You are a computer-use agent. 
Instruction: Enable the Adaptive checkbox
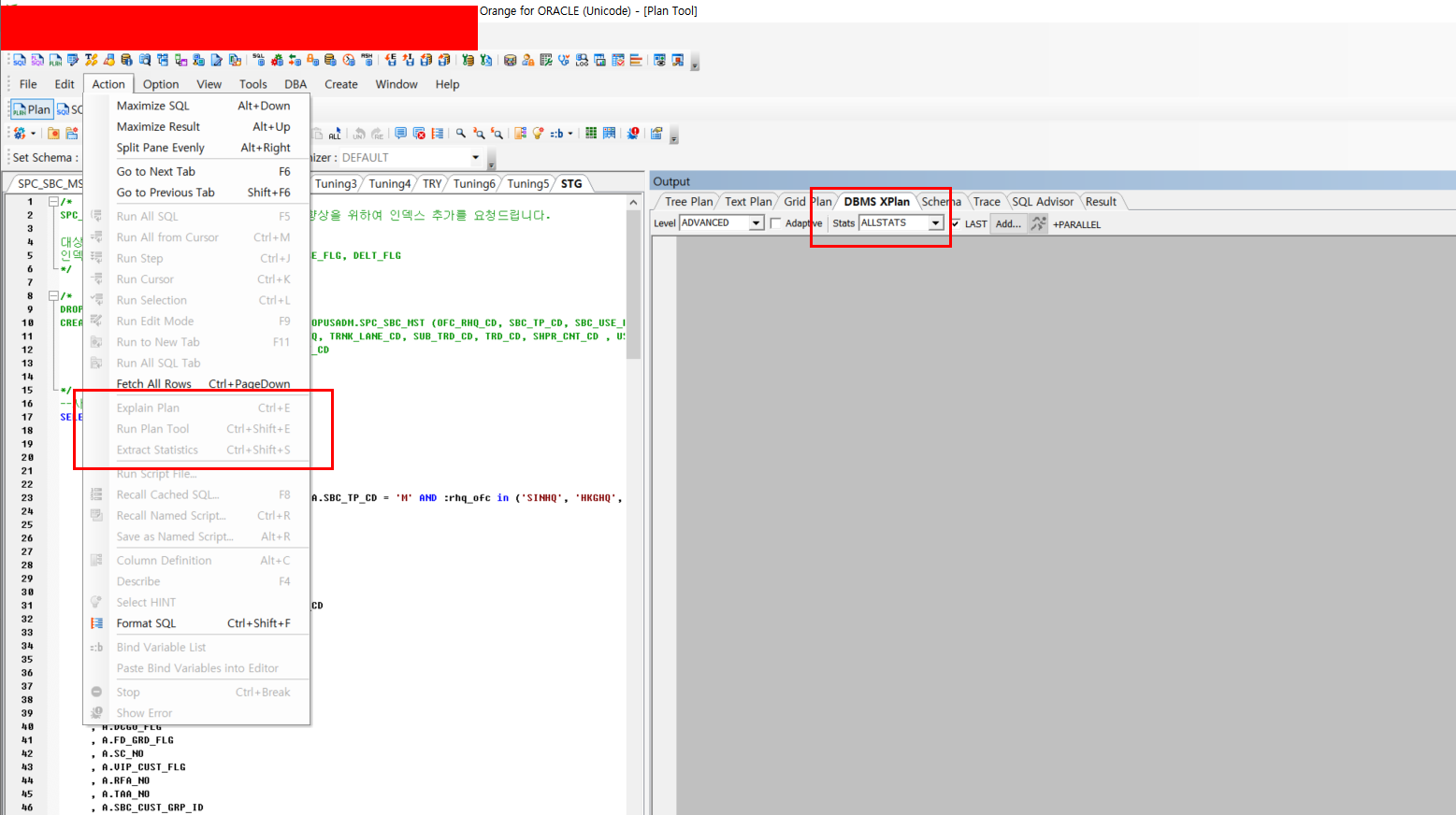click(x=775, y=223)
